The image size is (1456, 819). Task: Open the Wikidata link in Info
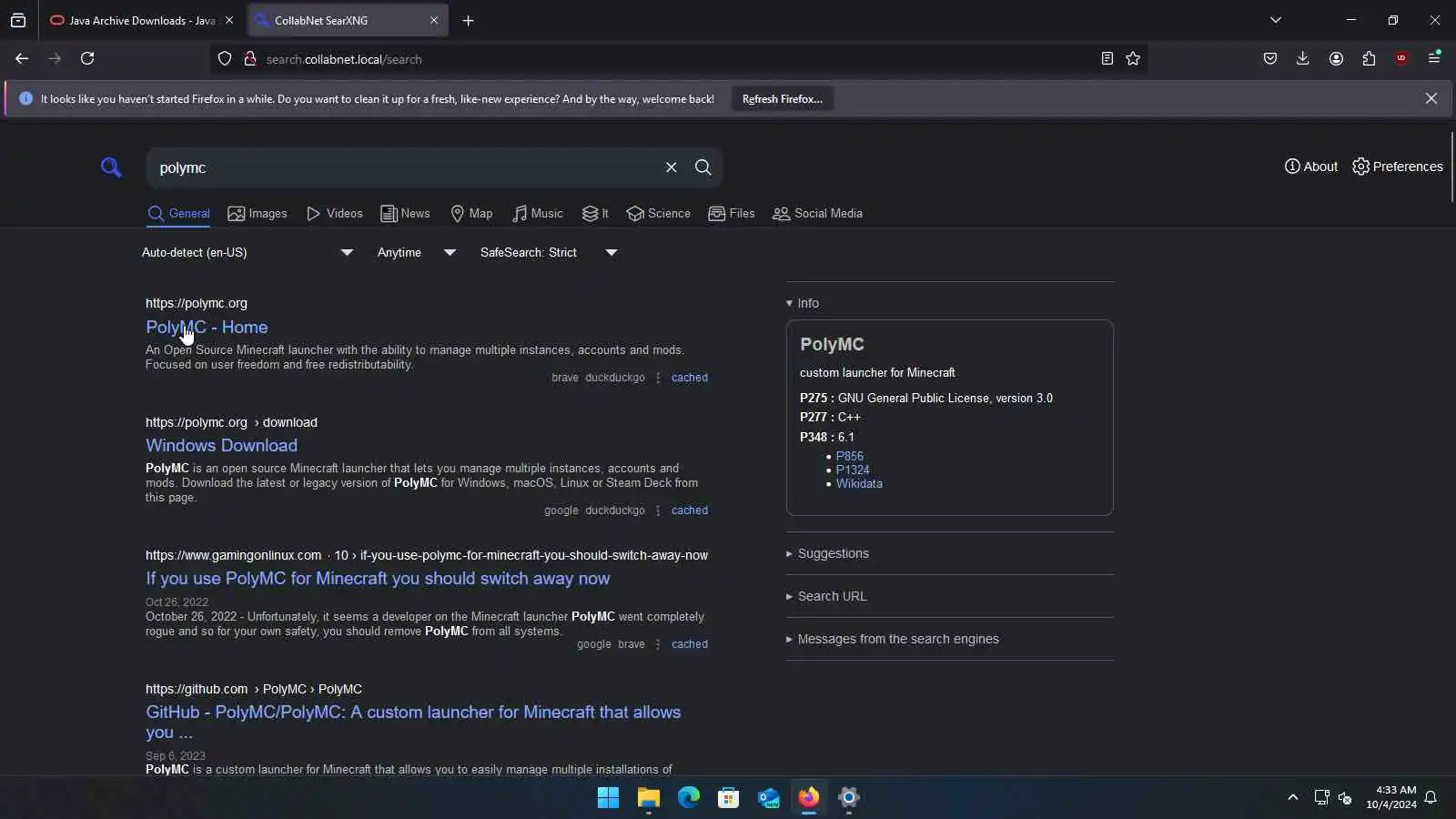point(859,484)
